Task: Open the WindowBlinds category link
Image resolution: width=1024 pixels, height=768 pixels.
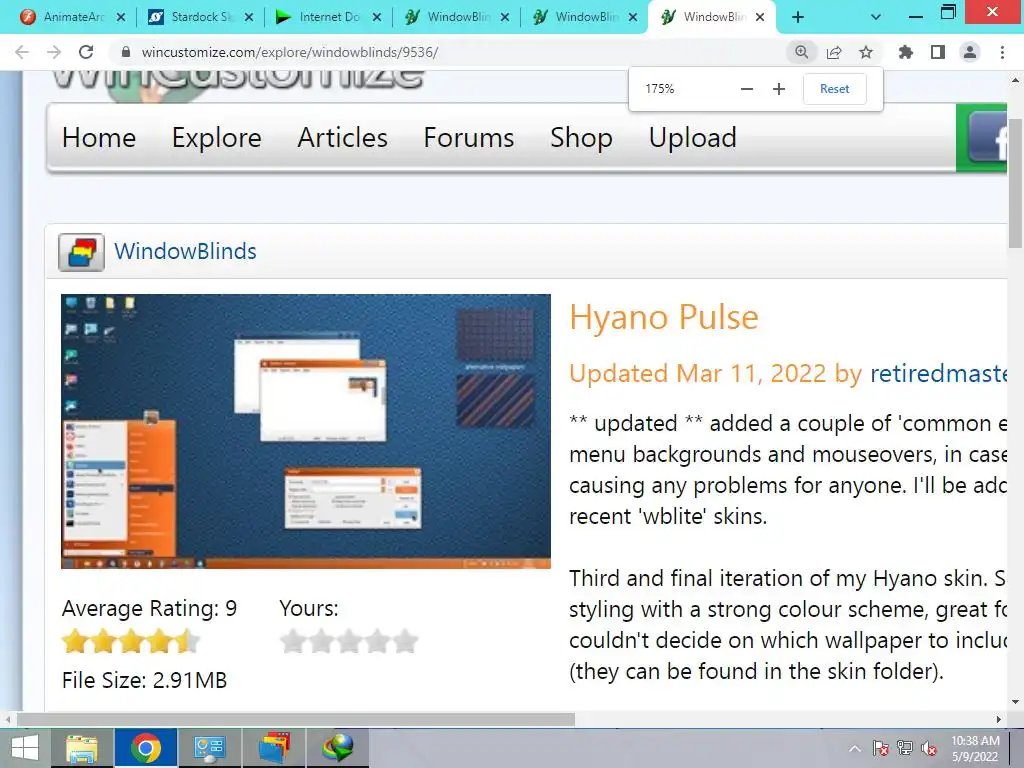Action: point(185,251)
